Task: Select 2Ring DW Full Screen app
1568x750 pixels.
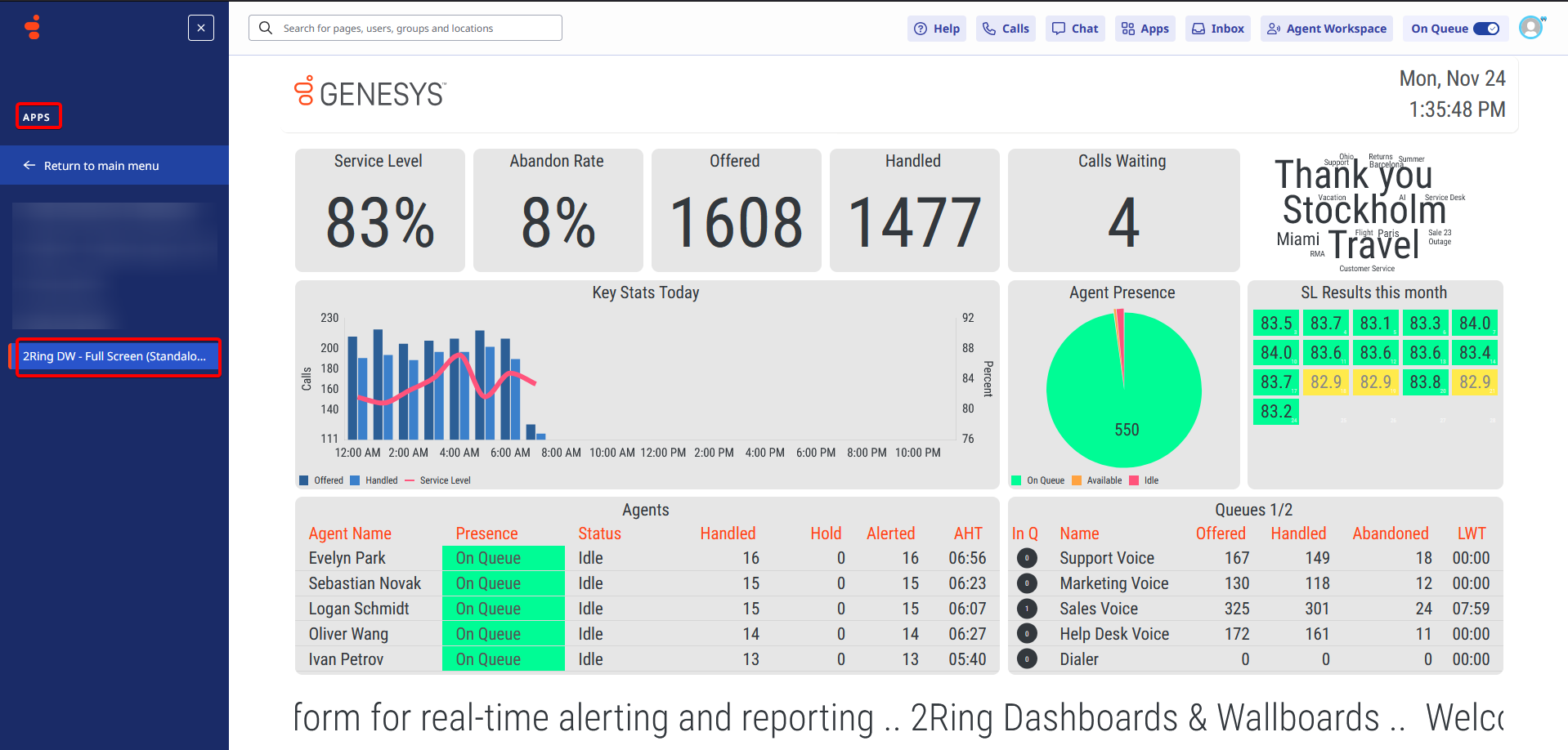Action: (114, 356)
